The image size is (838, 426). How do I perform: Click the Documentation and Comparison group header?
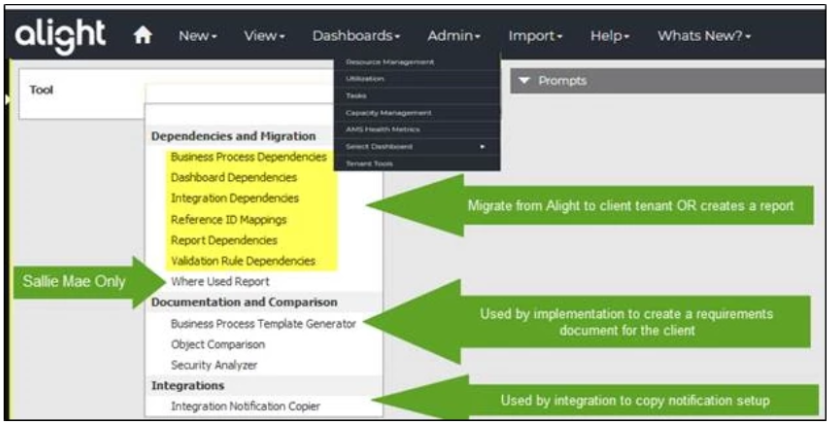[244, 303]
